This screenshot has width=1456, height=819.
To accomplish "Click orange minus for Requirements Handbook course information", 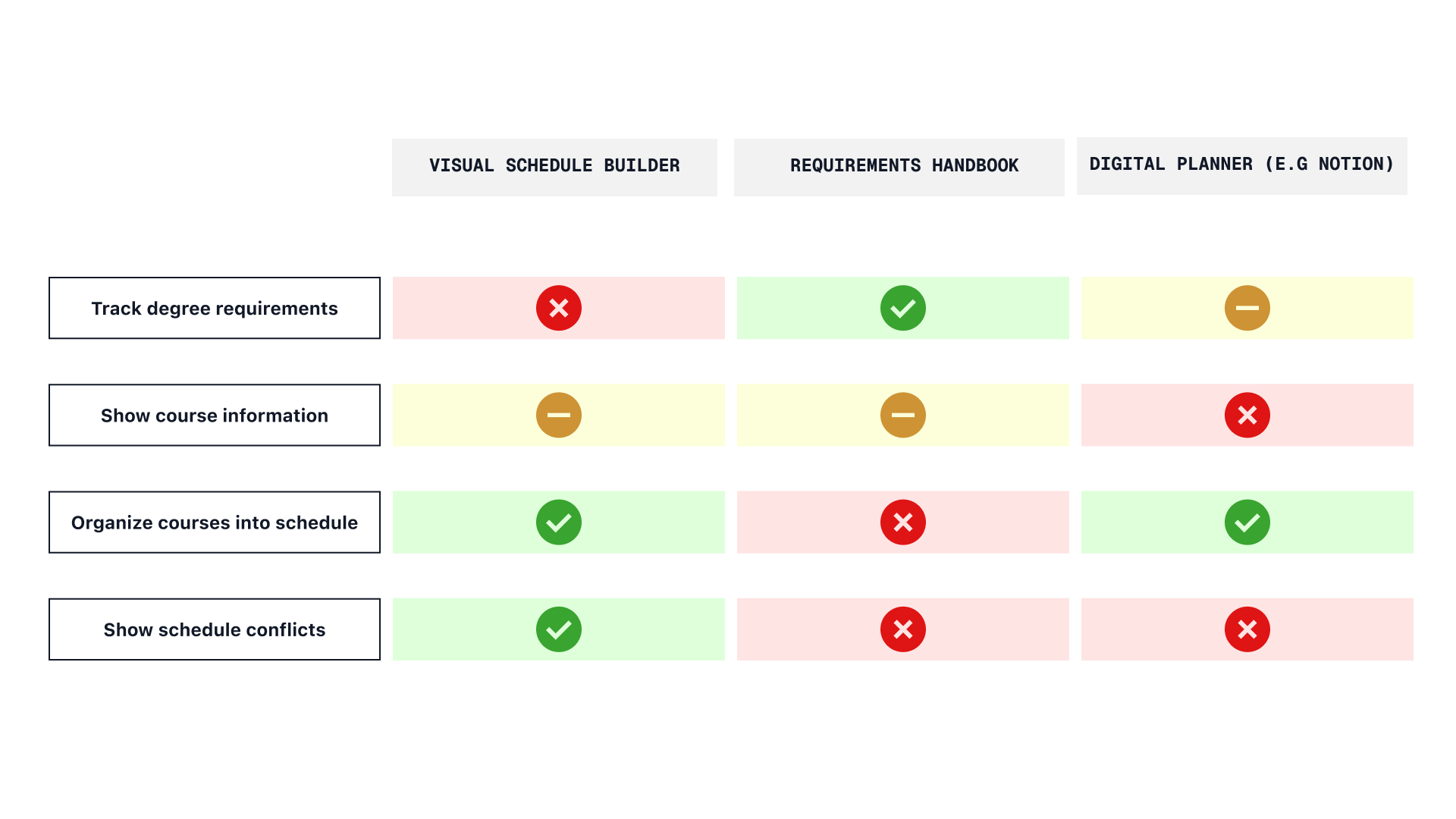I will [x=902, y=415].
